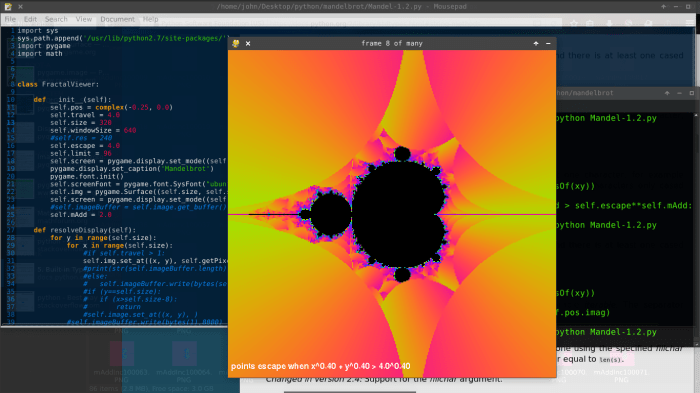Click the Mousepad title with Mandel-1.2.py path
The image size is (700, 393).
tap(342, 6)
